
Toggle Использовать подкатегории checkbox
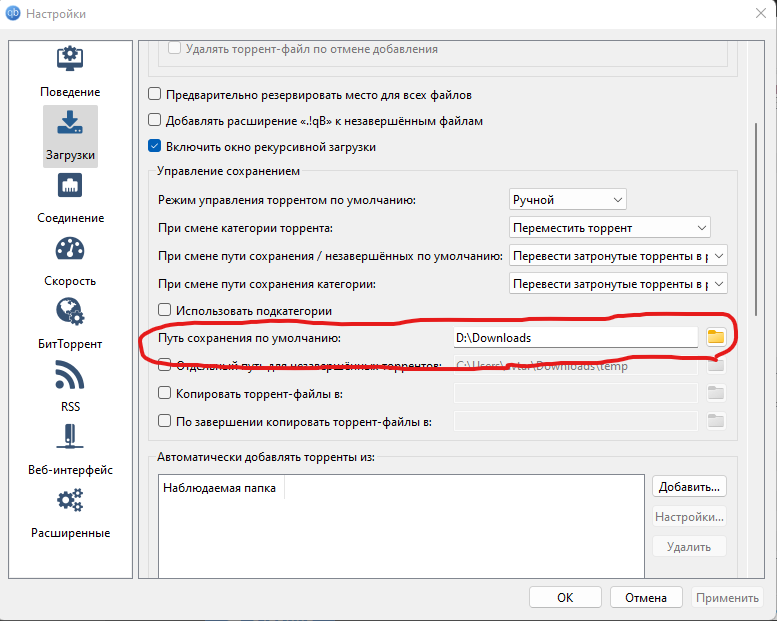point(164,310)
